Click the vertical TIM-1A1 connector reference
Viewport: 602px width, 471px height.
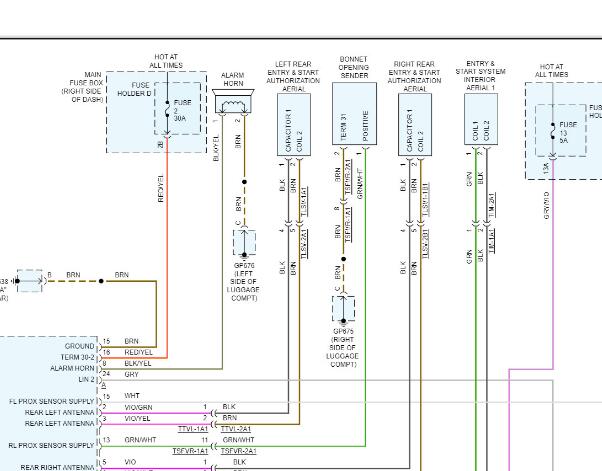point(491,240)
